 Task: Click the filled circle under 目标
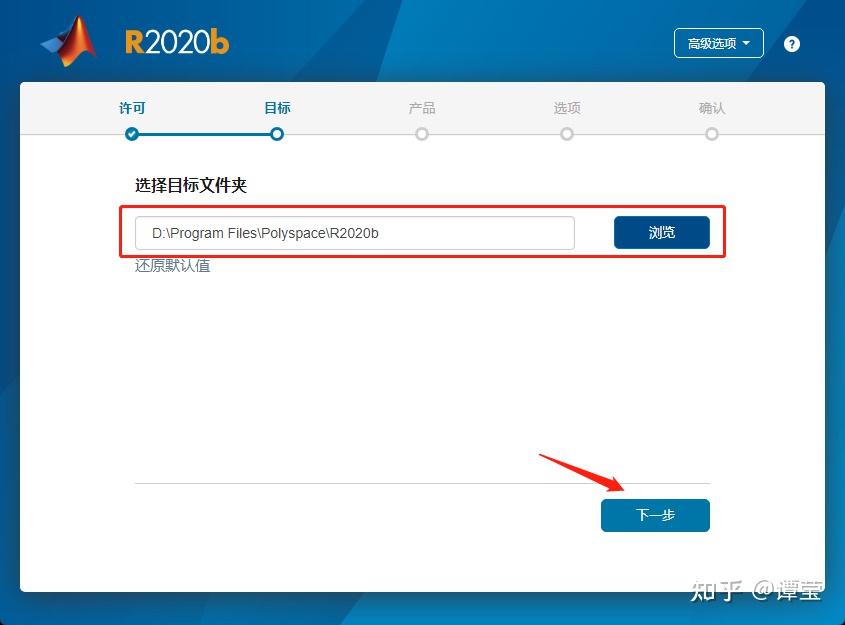[x=277, y=133]
